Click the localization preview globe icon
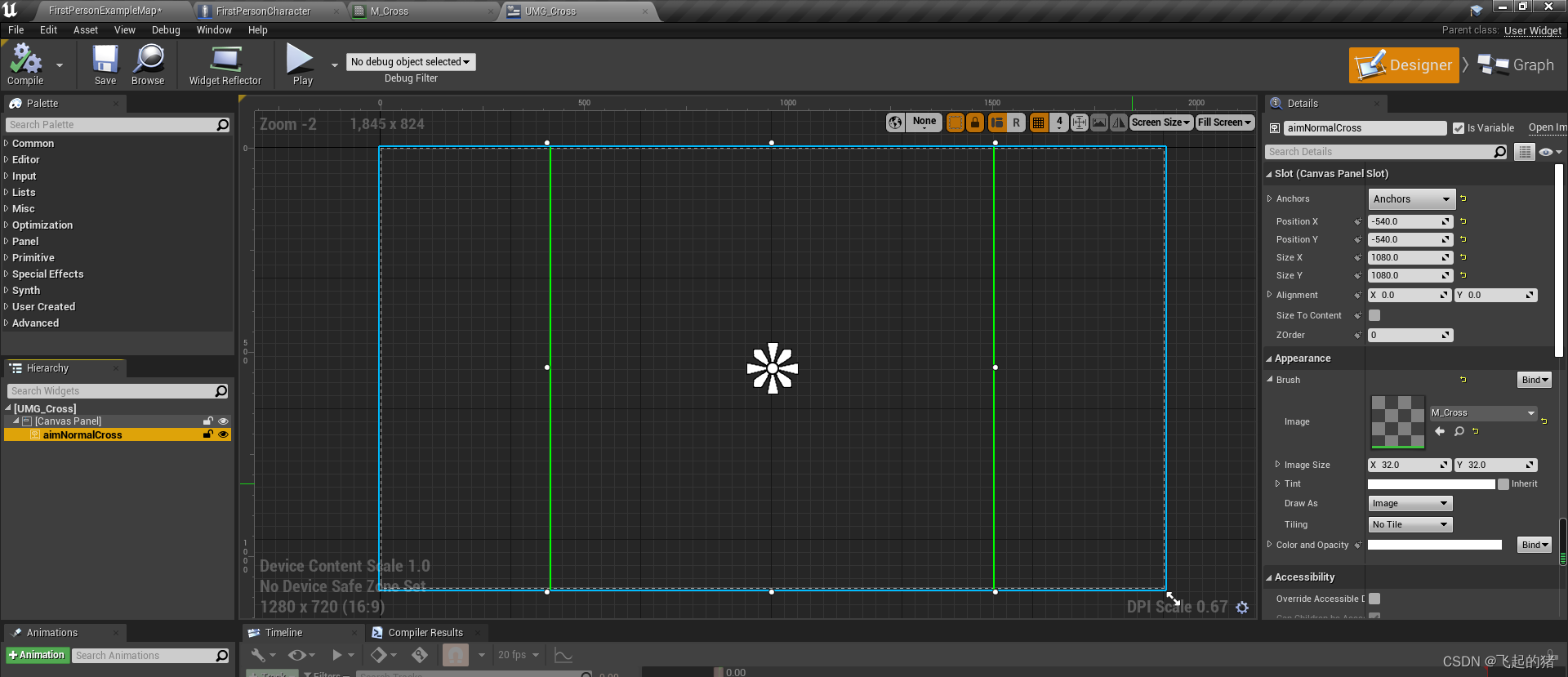The width and height of the screenshot is (1568, 677). point(896,122)
